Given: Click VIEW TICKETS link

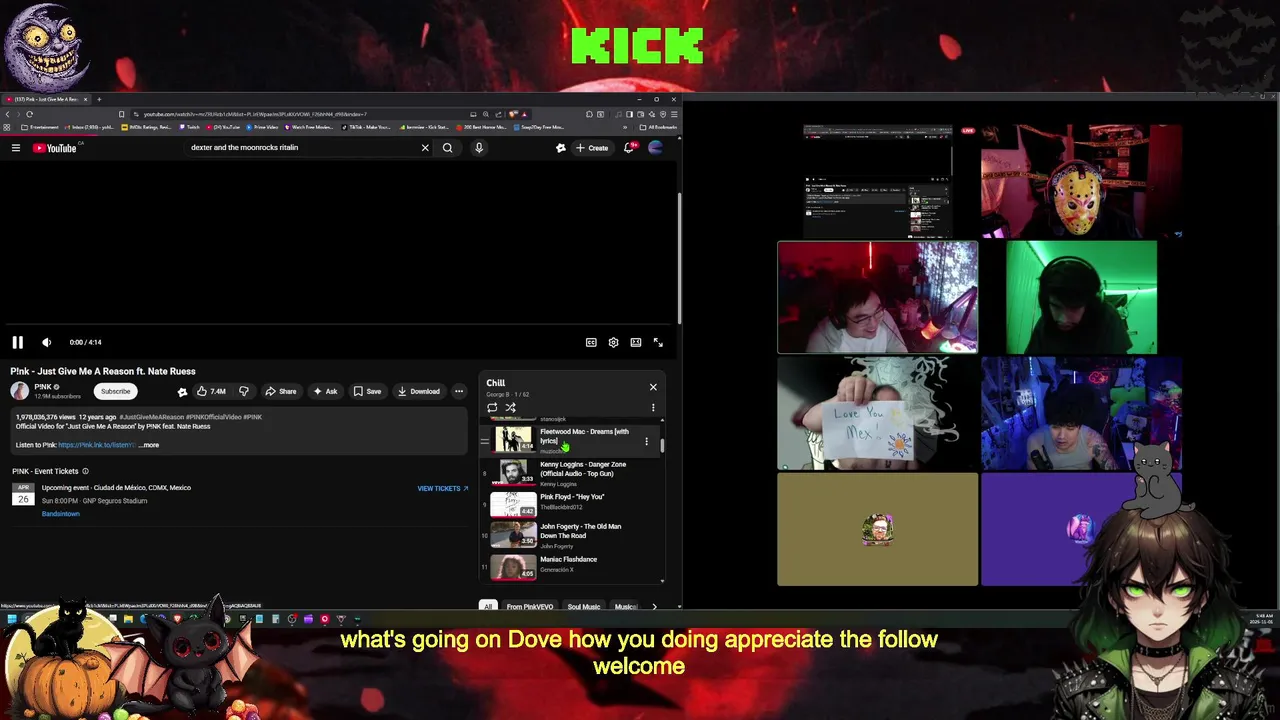Looking at the screenshot, I should tap(443, 488).
